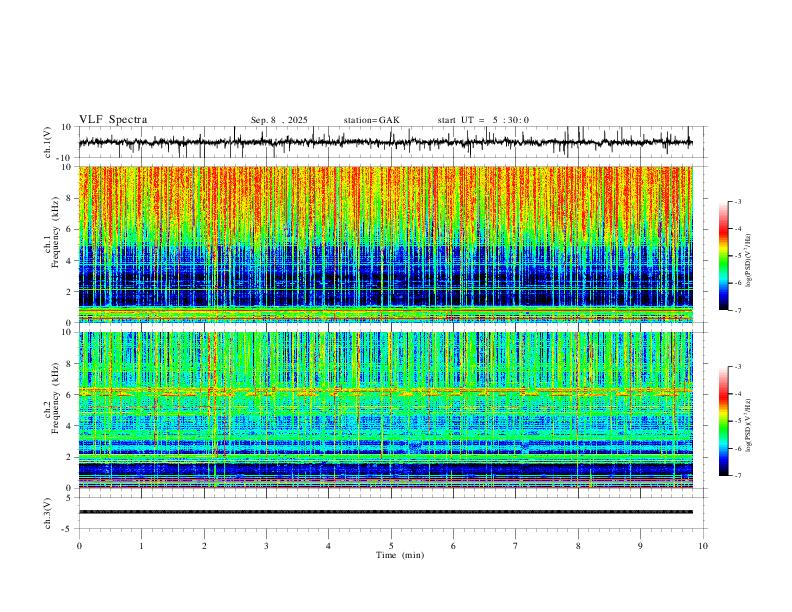Click the "start UT = 5 :30: 0" text
The width and height of the screenshot is (792, 612).
pyautogui.click(x=483, y=120)
